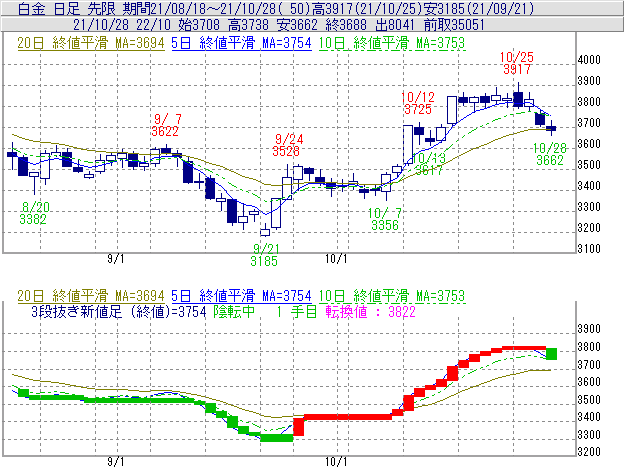This screenshot has width=624, height=475.
Task: Click the 10/1 date label under upper chart
Action: coord(336,259)
